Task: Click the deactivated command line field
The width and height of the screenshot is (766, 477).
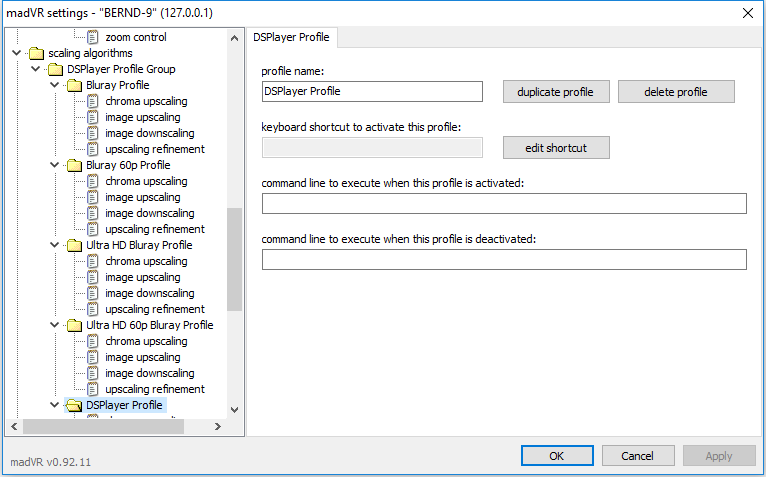Action: pos(504,260)
